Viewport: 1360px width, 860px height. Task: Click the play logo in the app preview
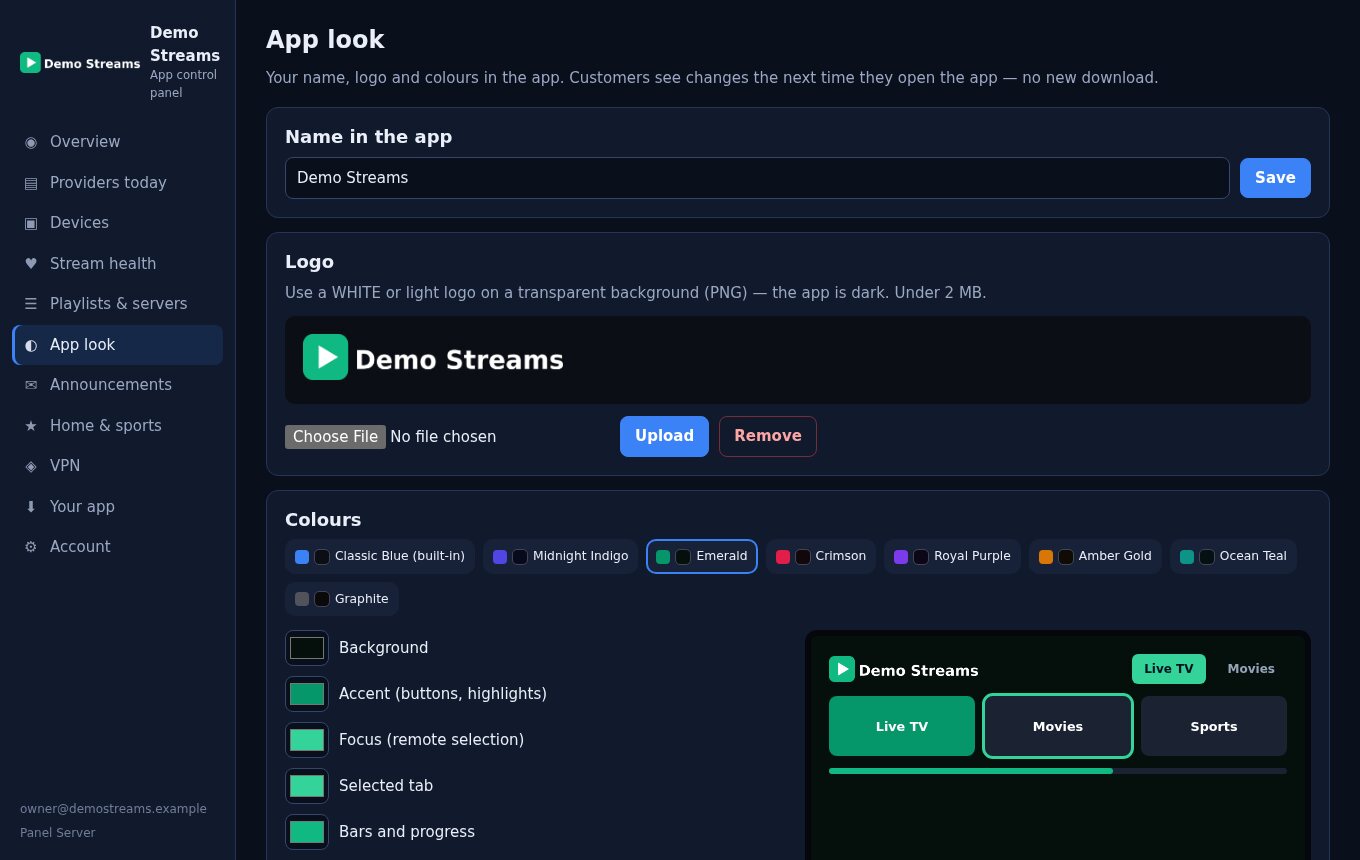coord(842,669)
